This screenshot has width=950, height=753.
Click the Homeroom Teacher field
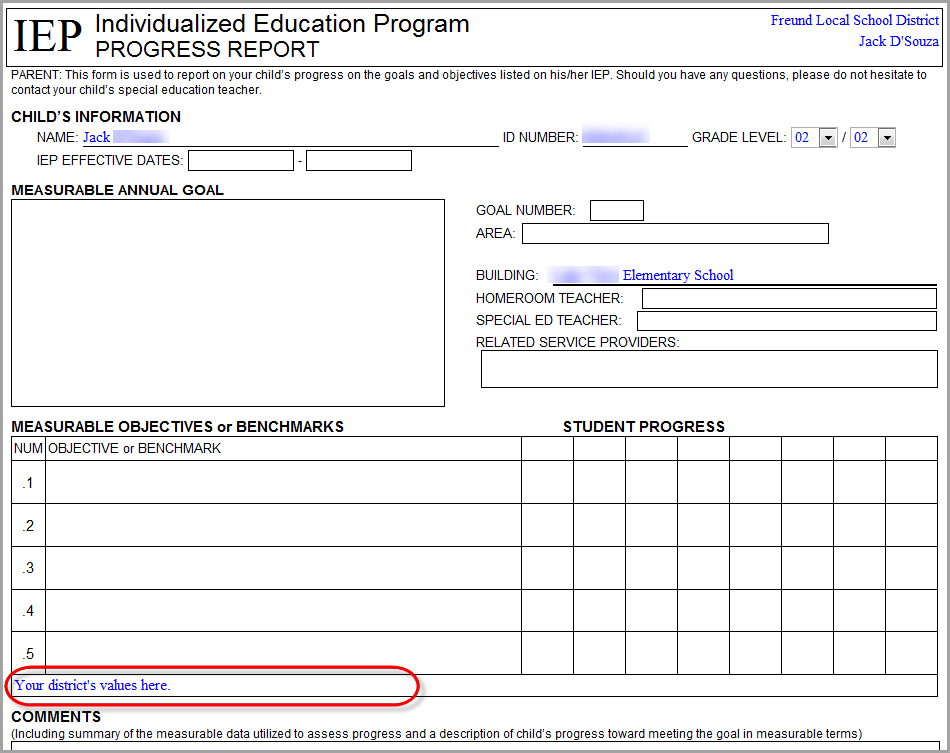point(788,299)
